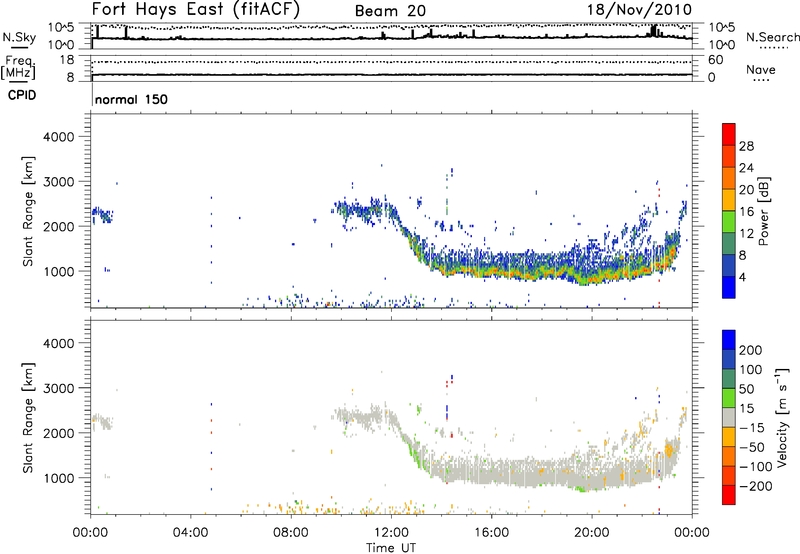
Task: Click the 'Nave' legend label
Action: (x=761, y=69)
